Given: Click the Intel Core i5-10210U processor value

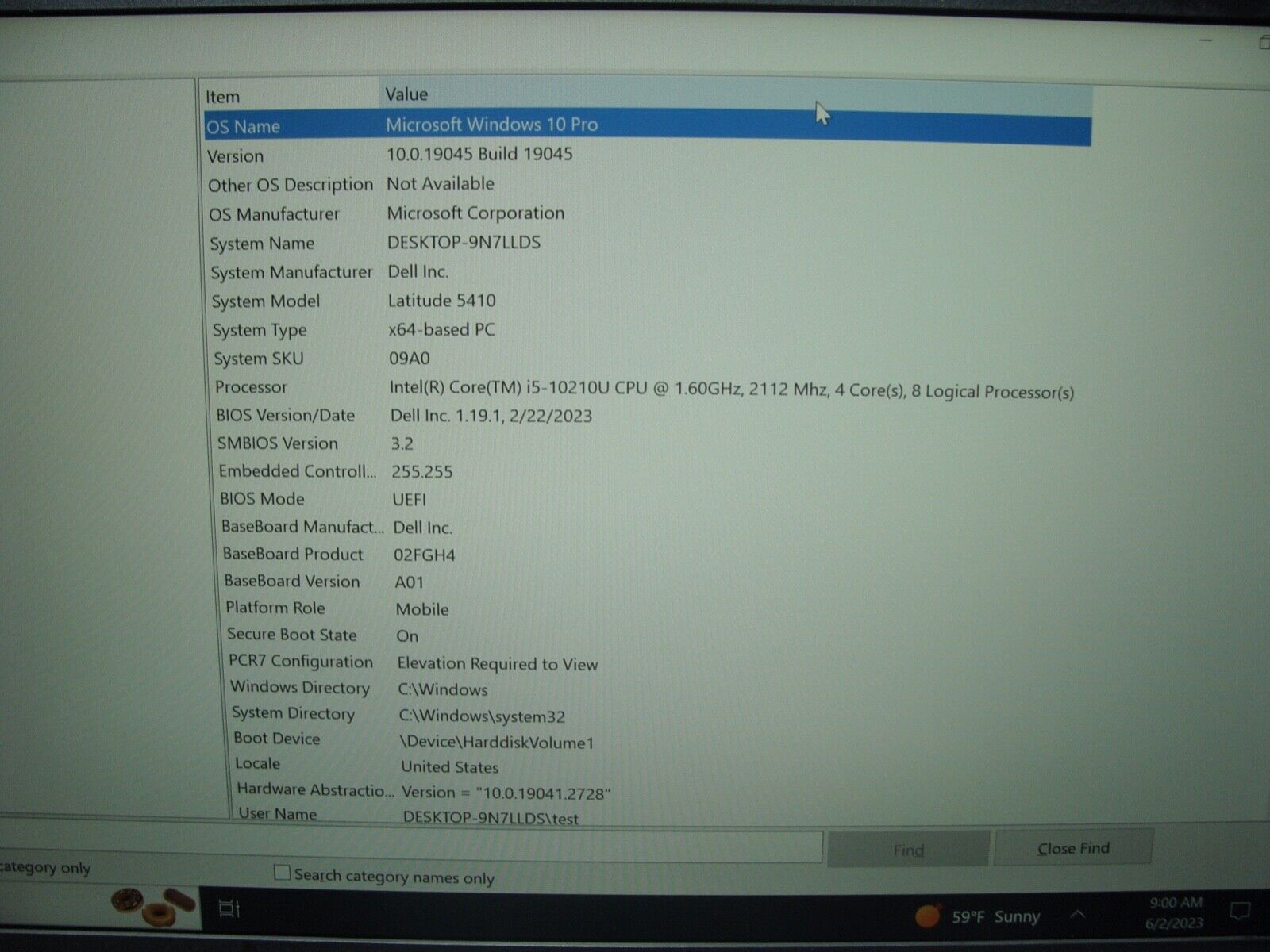Looking at the screenshot, I should (731, 390).
